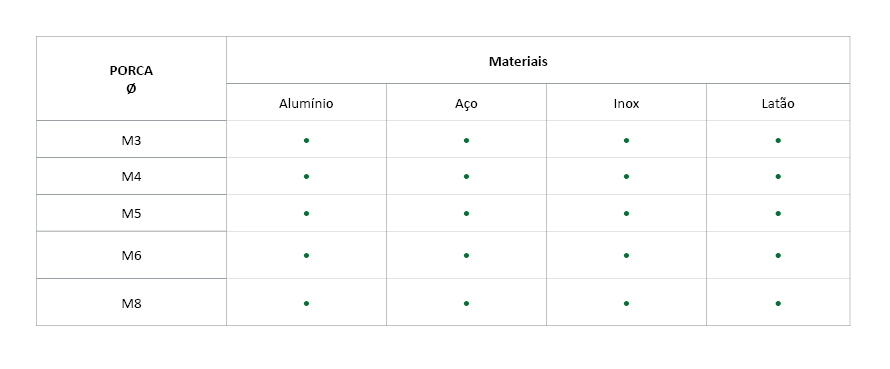
Task: Click the green dot for M8 Alumínio
Action: click(307, 304)
